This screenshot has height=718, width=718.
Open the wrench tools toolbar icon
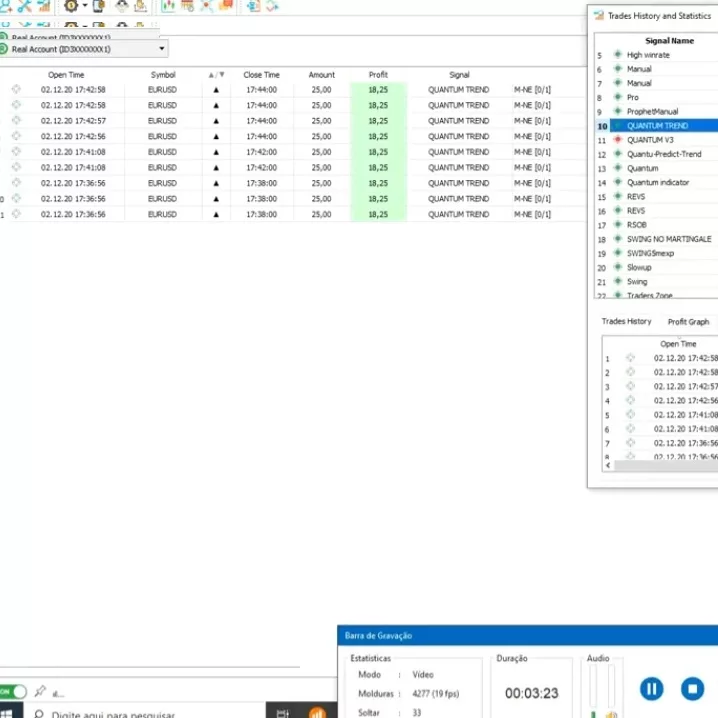(x=25, y=5)
